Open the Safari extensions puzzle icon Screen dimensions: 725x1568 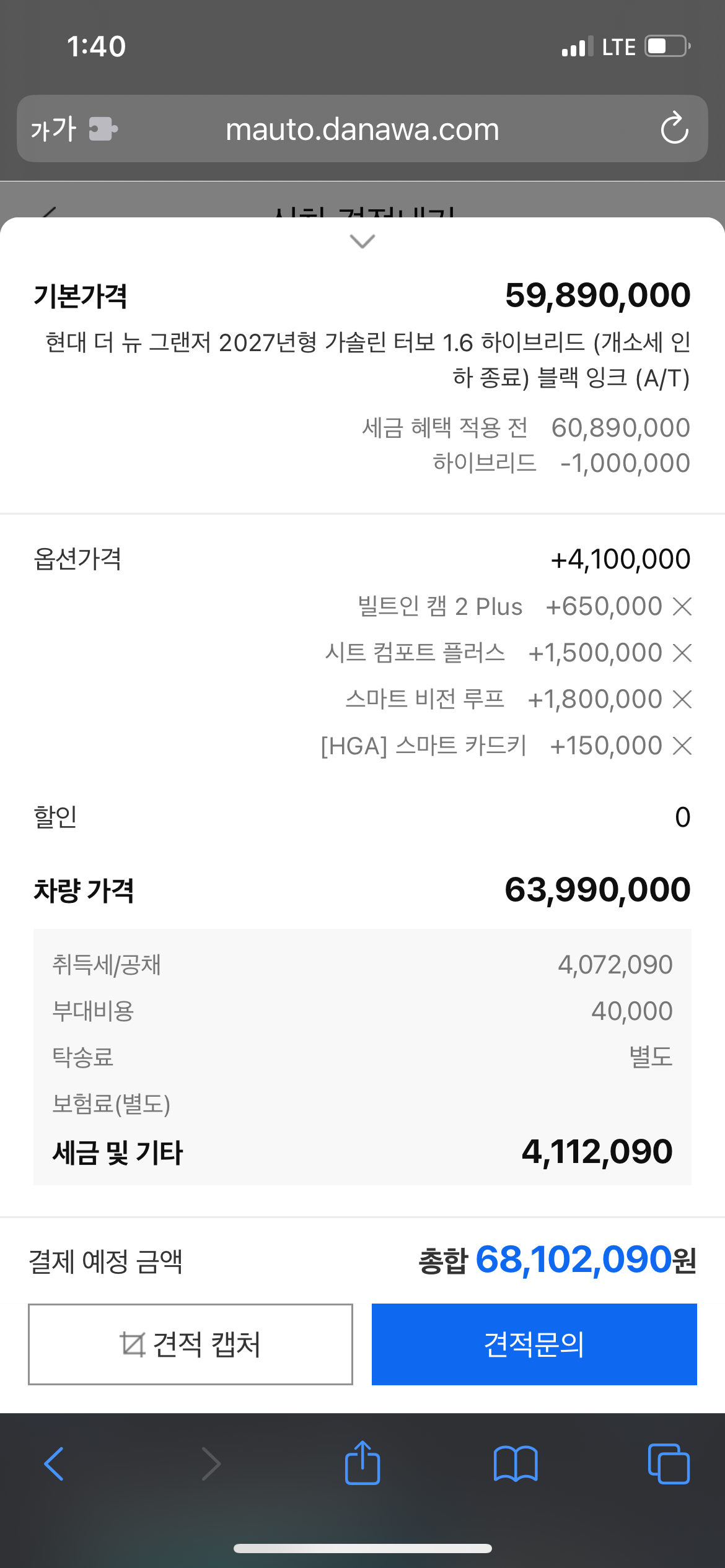103,129
